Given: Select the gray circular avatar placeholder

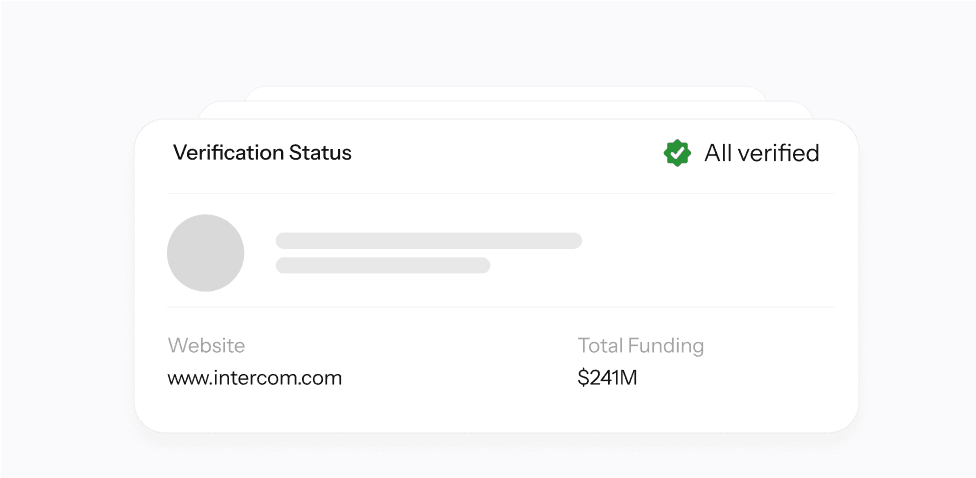Looking at the screenshot, I should pyautogui.click(x=205, y=253).
